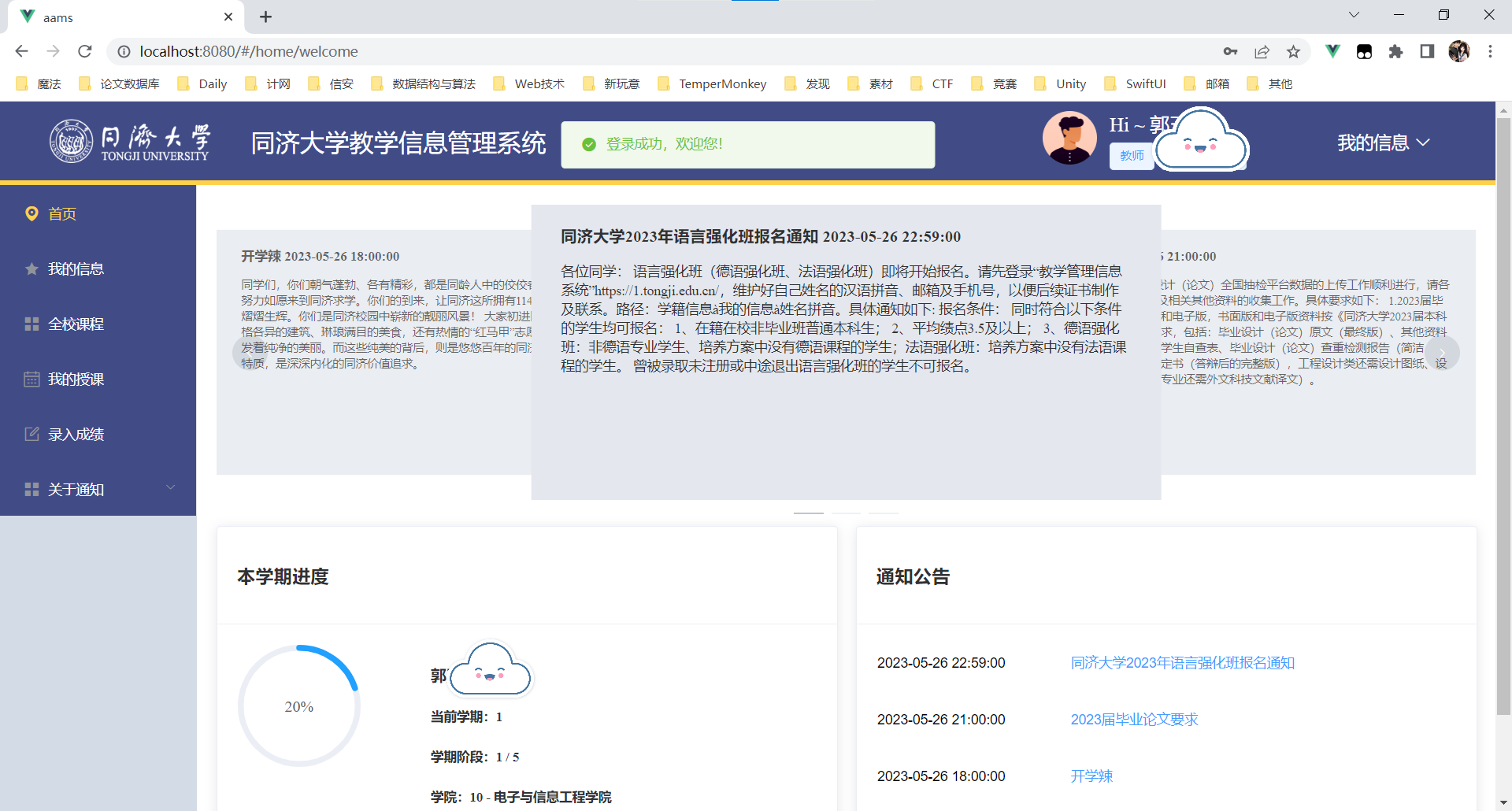Click the 20% semester progress circle
The width and height of the screenshot is (1512, 811).
[x=299, y=706]
